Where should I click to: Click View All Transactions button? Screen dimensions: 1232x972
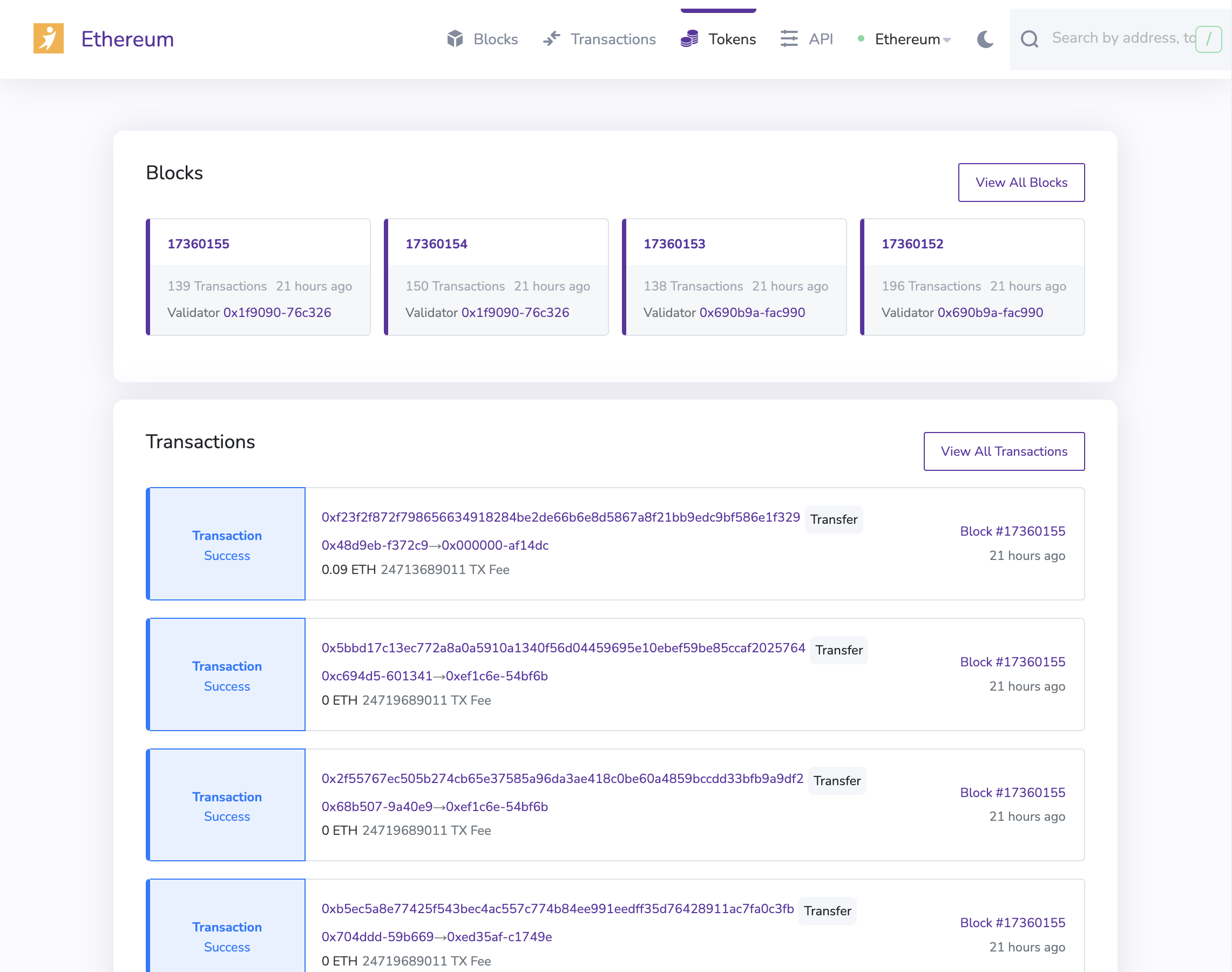(x=1003, y=451)
